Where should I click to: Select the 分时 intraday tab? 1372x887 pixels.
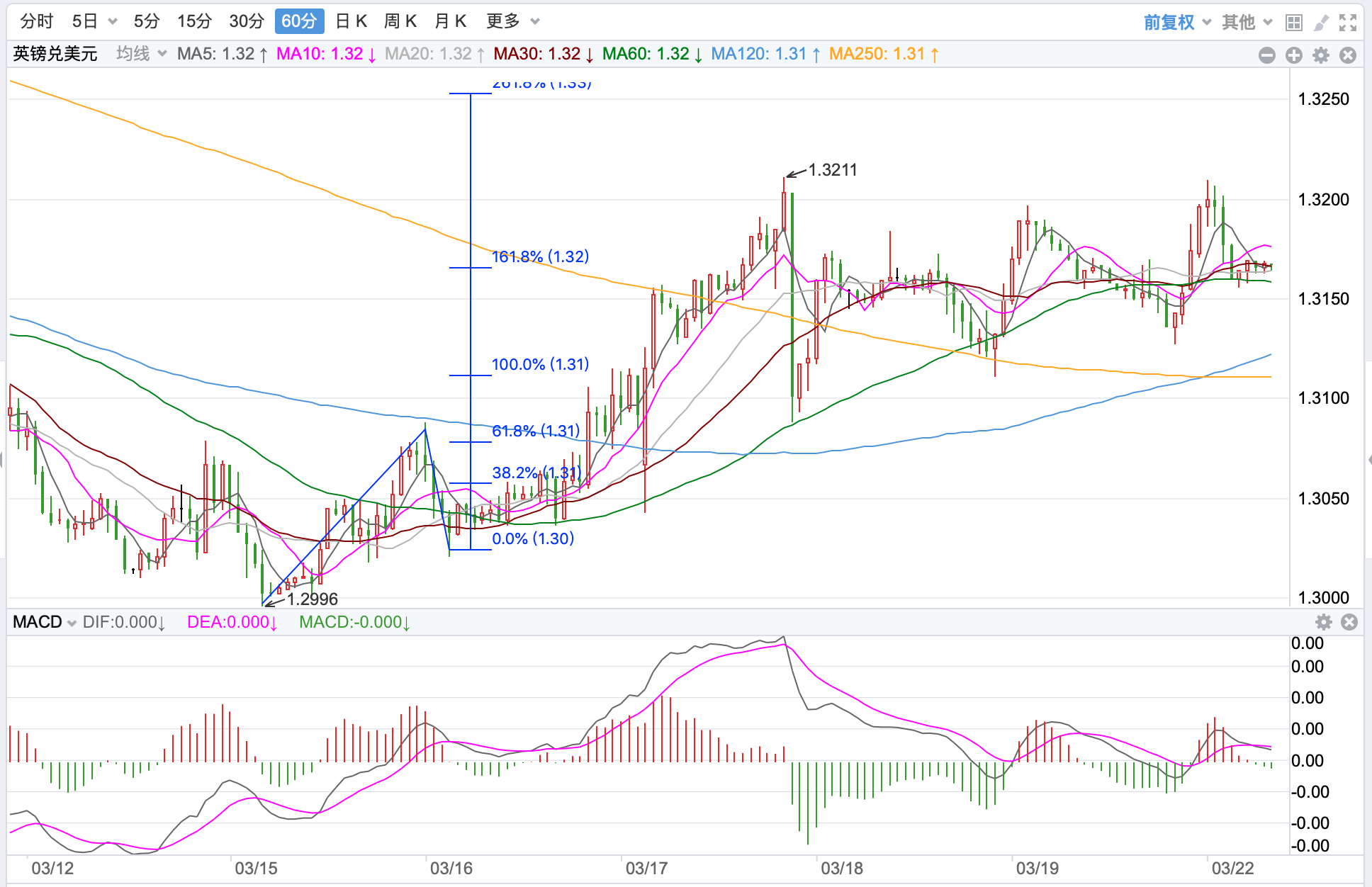click(37, 21)
